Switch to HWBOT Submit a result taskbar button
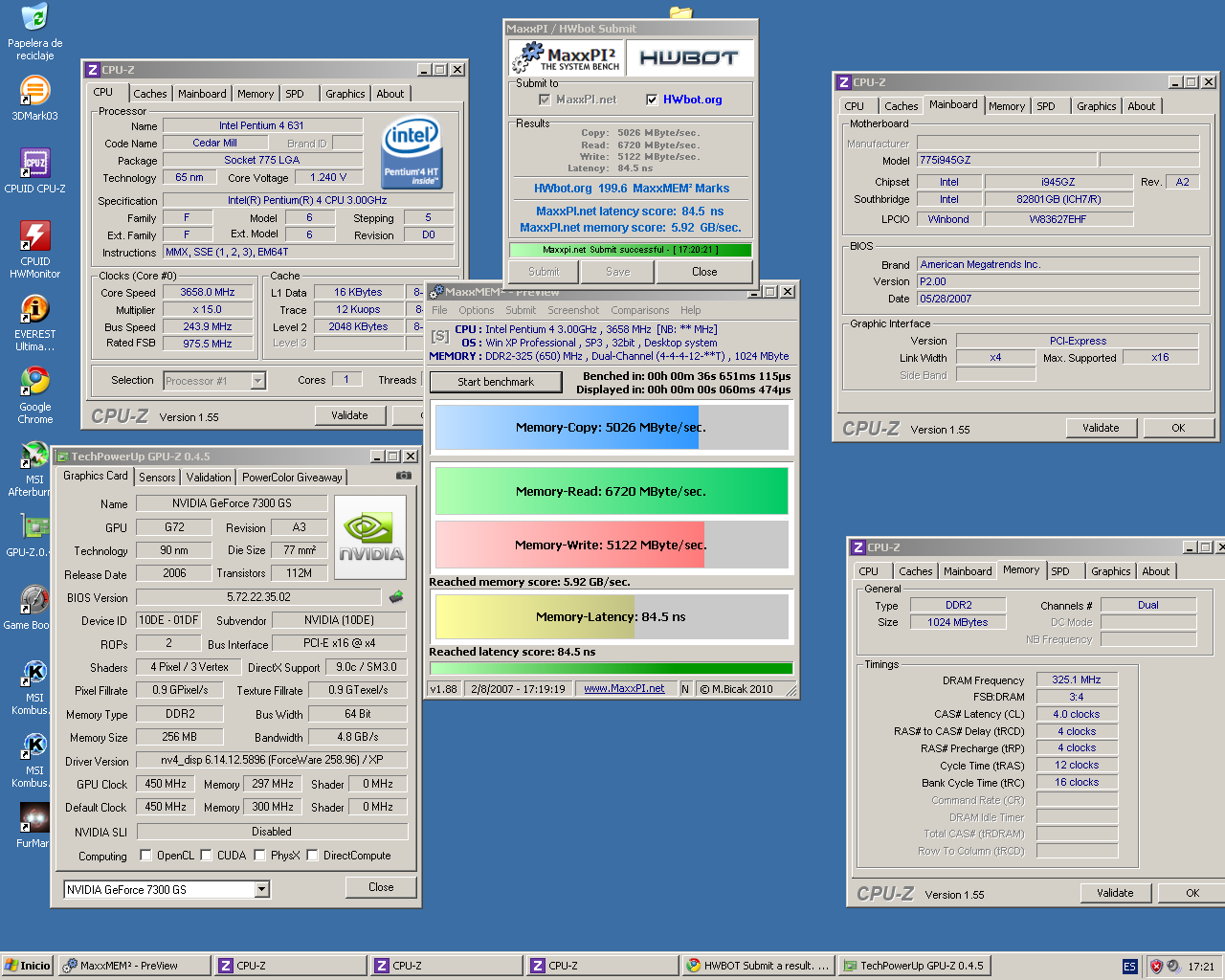The image size is (1225, 980). [759, 966]
